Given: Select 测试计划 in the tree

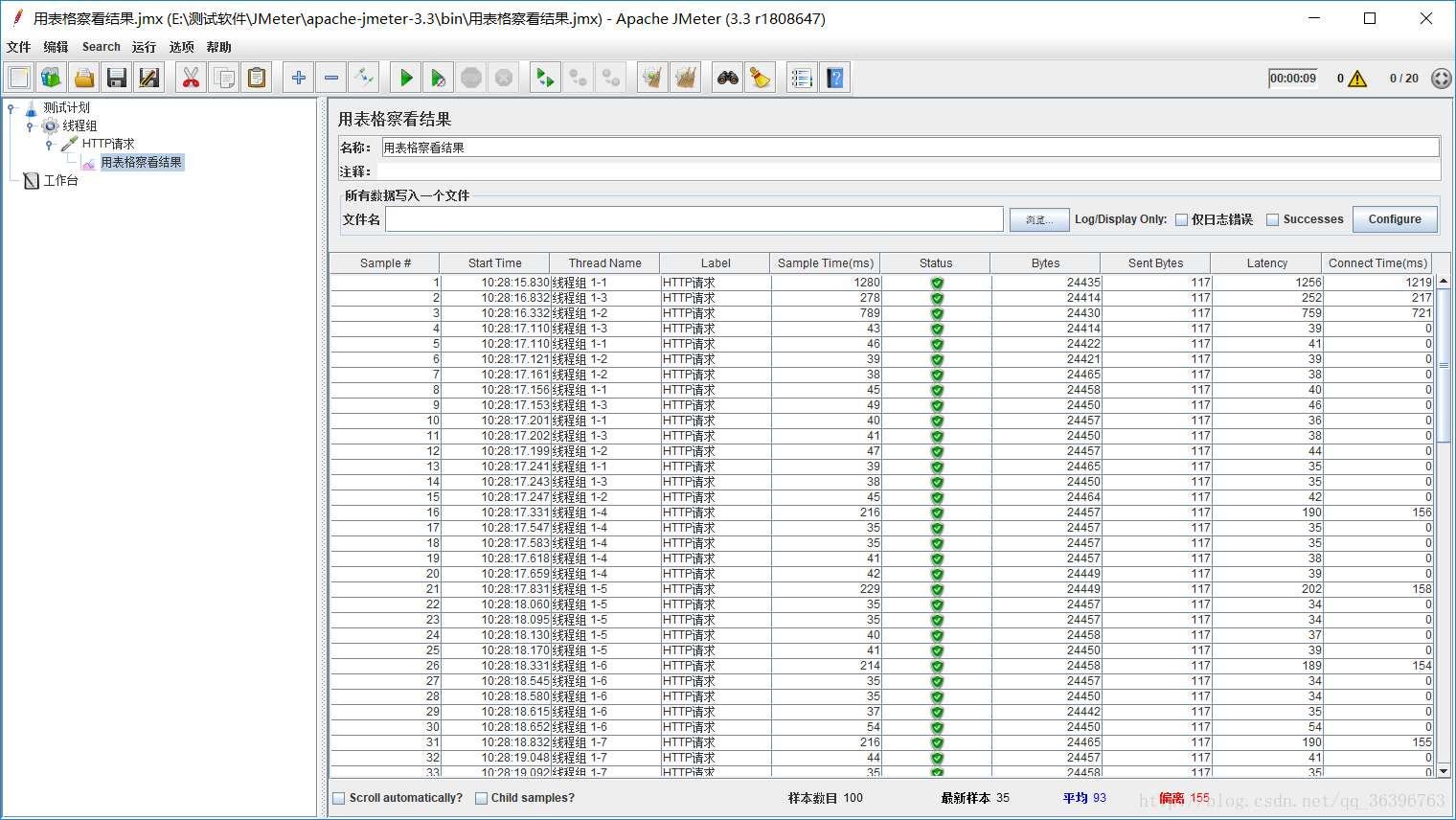Looking at the screenshot, I should 66,108.
